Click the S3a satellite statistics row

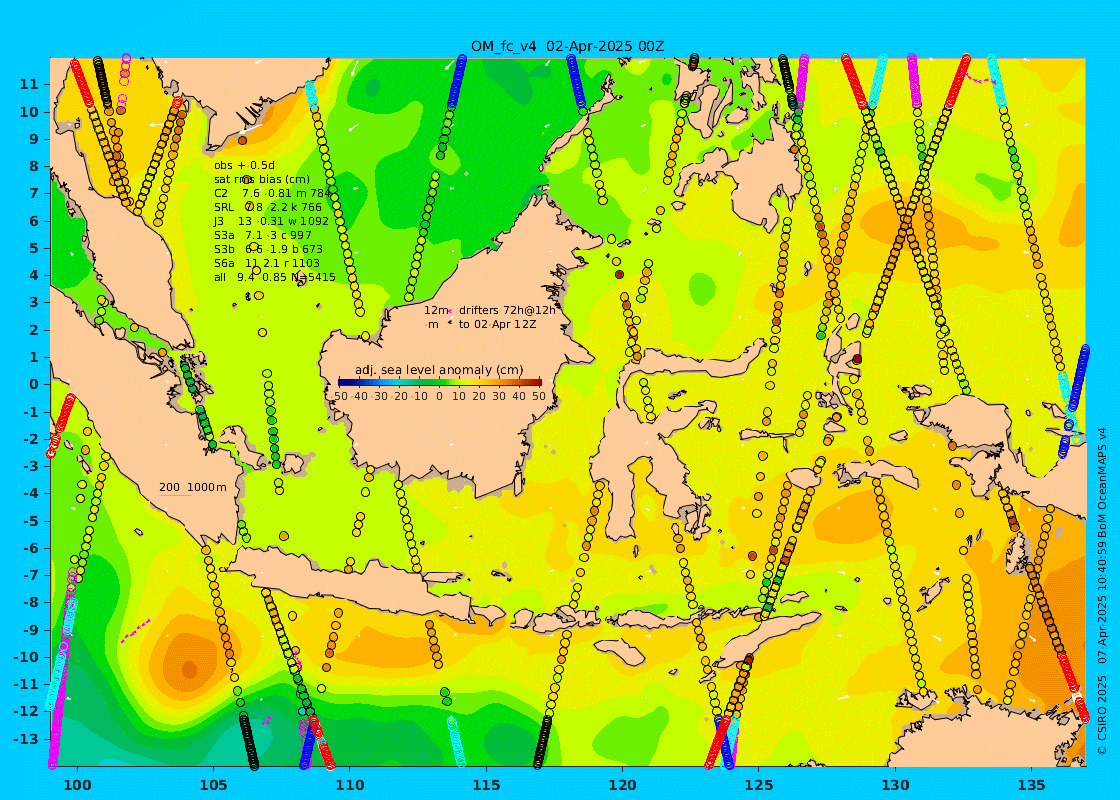coord(263,235)
